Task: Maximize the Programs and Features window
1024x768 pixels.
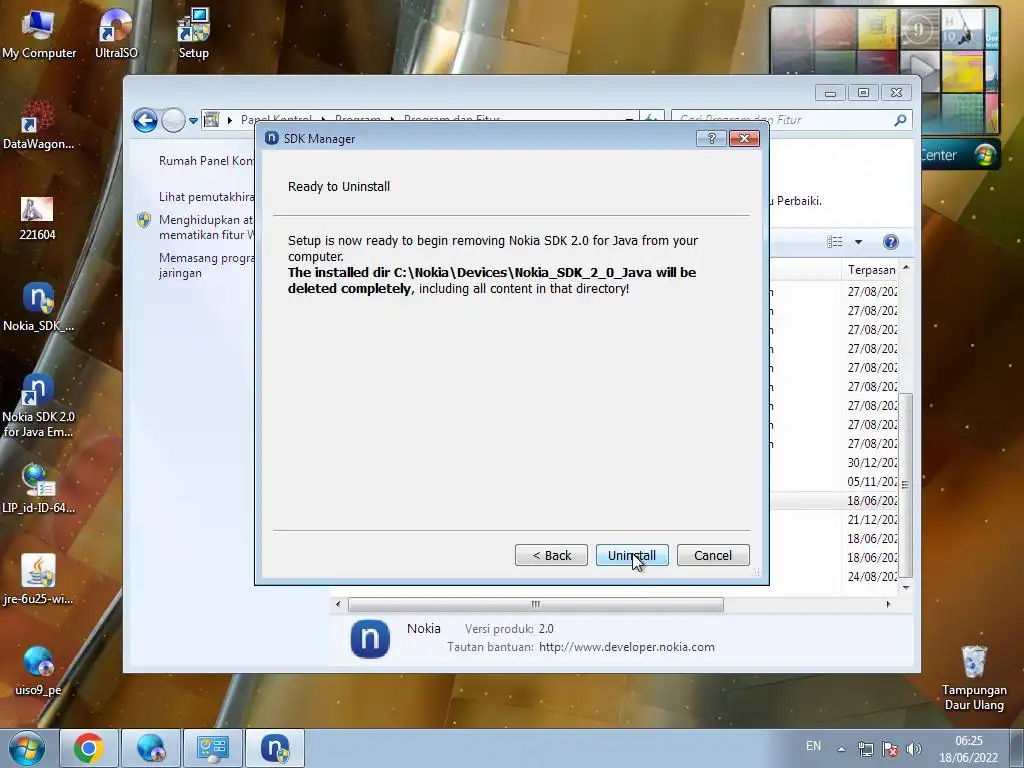Action: 863,93
